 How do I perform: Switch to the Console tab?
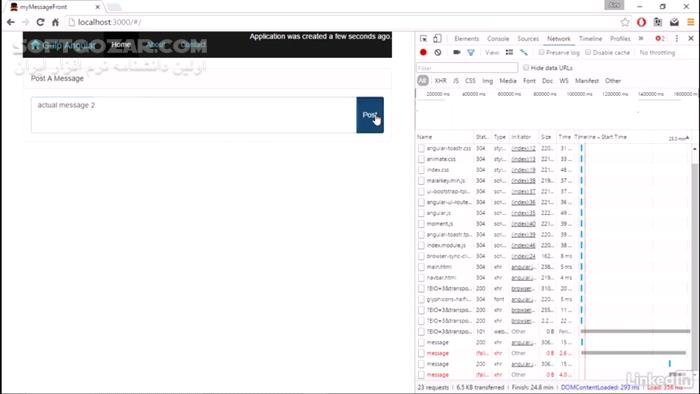[x=498, y=39]
